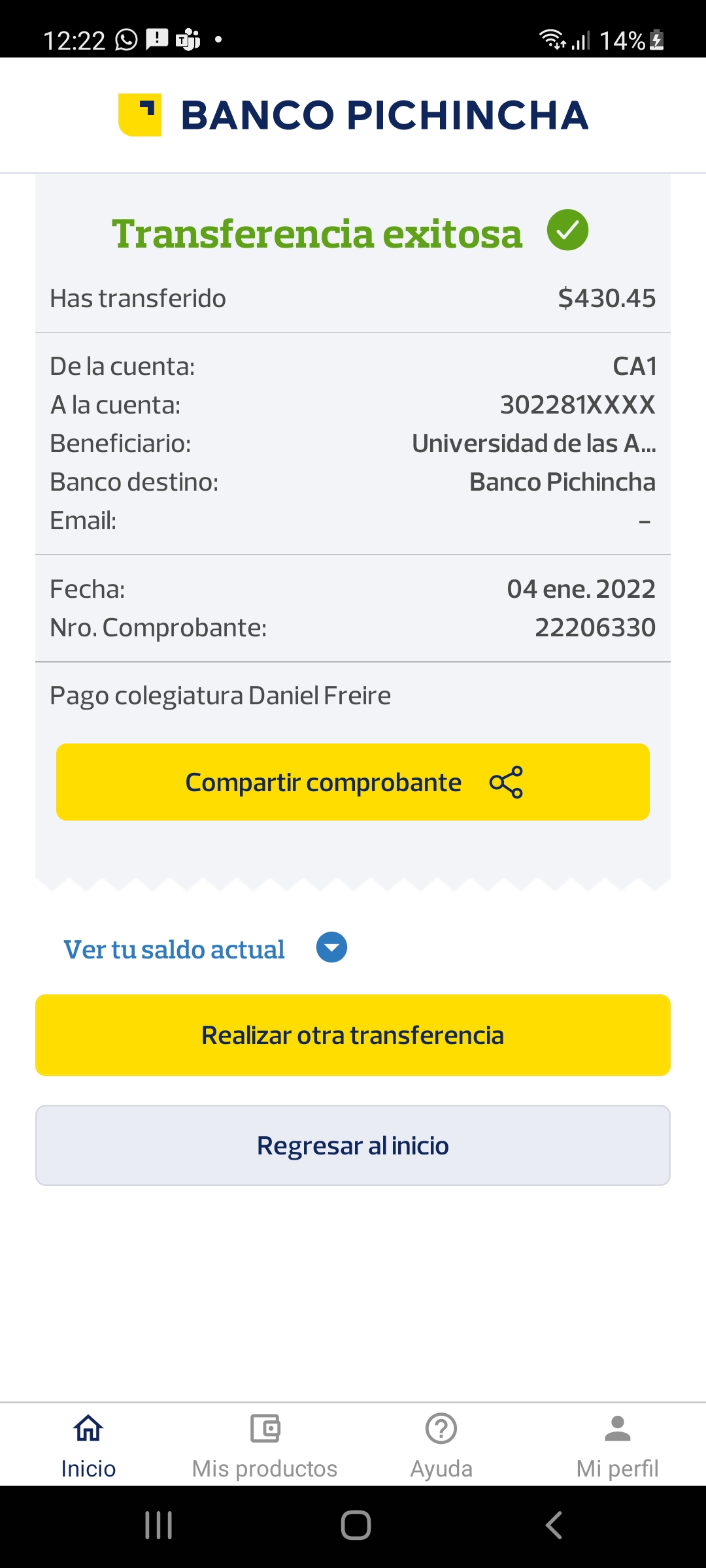The image size is (706, 1568).
Task: Expand saldo actual with blue arrow
Action: point(331,947)
